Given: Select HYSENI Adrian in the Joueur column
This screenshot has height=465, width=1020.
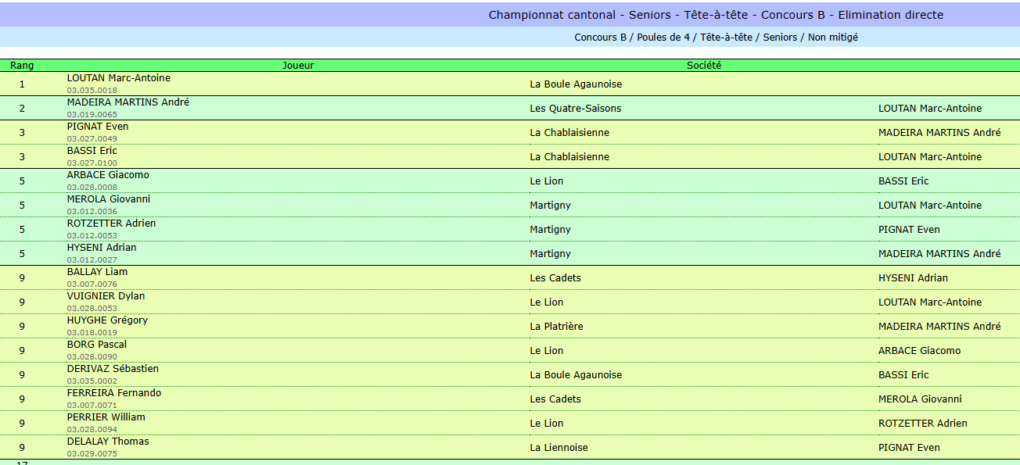Looking at the screenshot, I should tap(101, 247).
